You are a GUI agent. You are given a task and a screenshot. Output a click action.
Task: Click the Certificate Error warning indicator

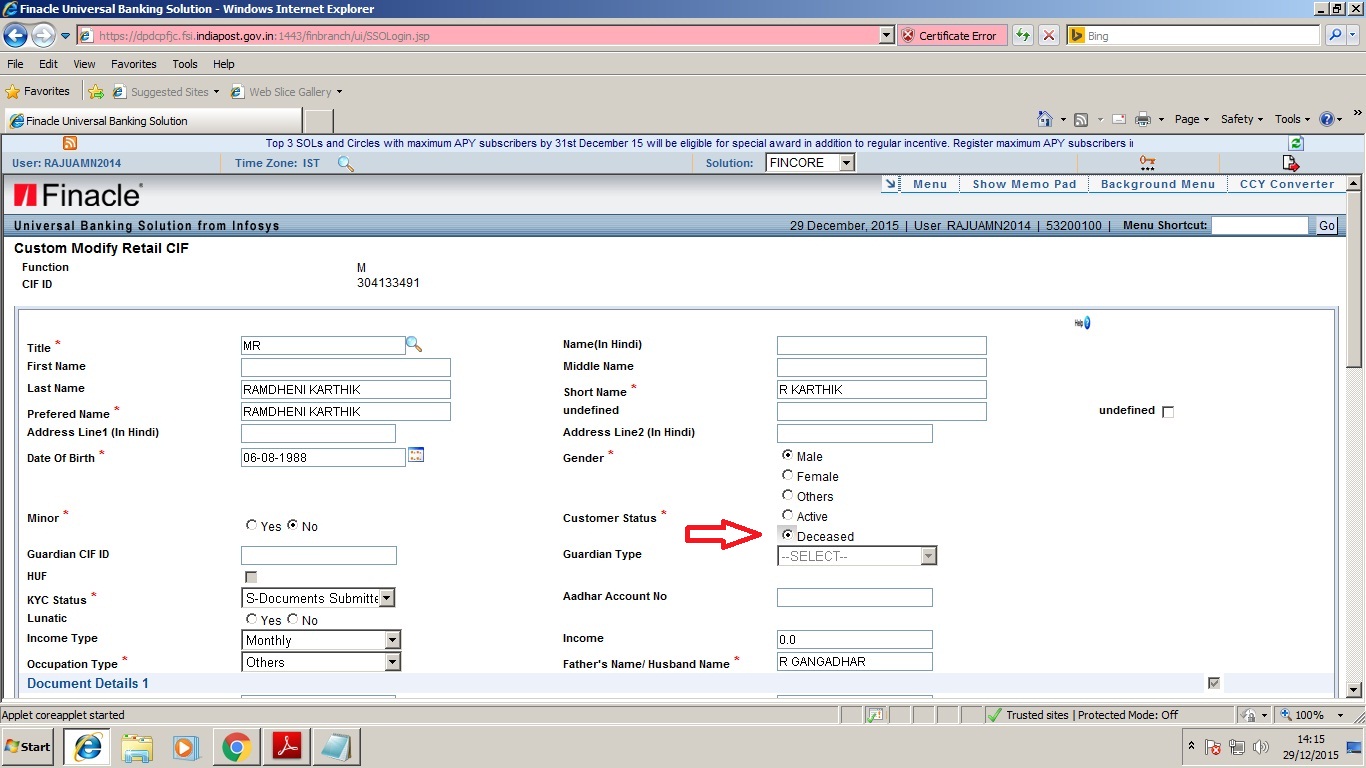point(950,35)
